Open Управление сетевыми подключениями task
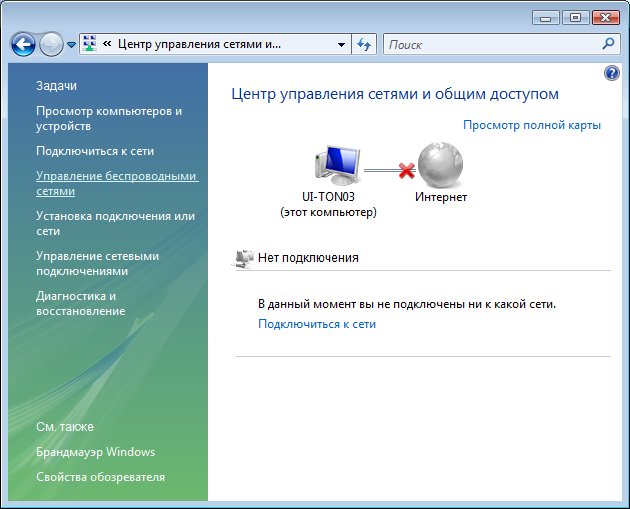 (x=97, y=263)
